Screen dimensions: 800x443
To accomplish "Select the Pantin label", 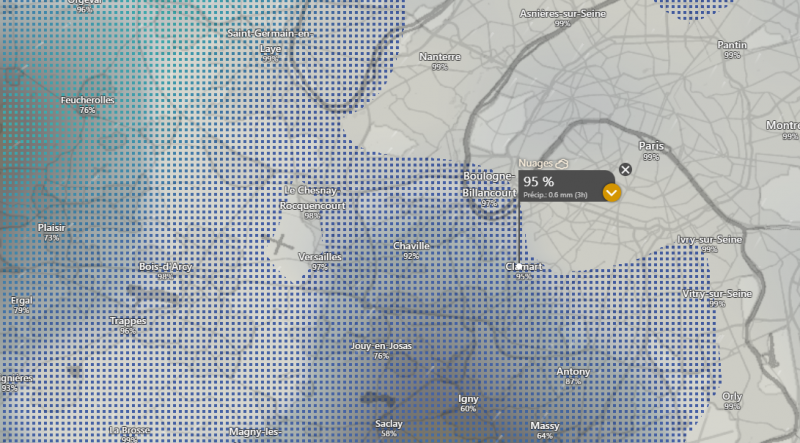I will [x=732, y=45].
